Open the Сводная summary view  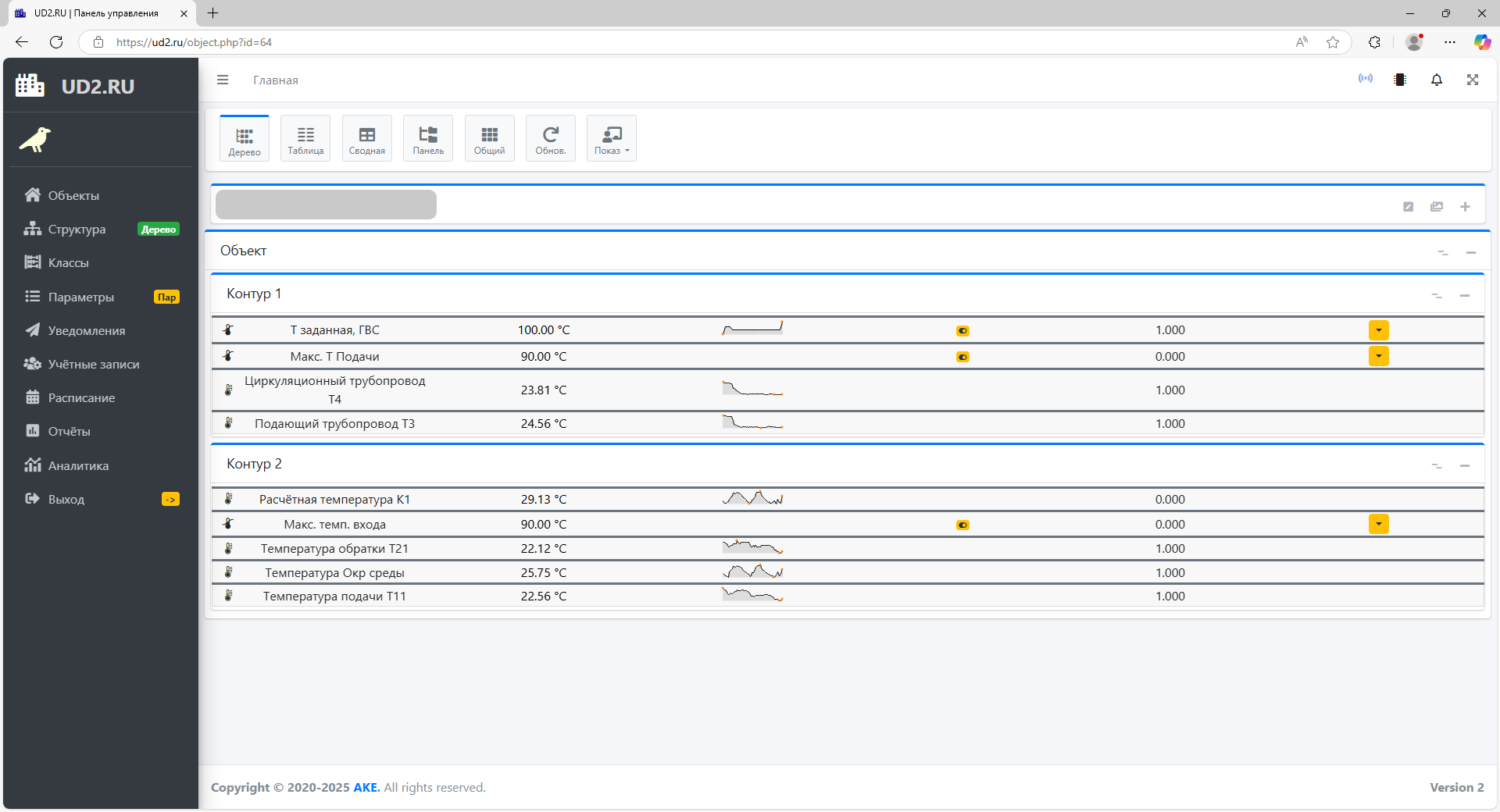tap(366, 138)
